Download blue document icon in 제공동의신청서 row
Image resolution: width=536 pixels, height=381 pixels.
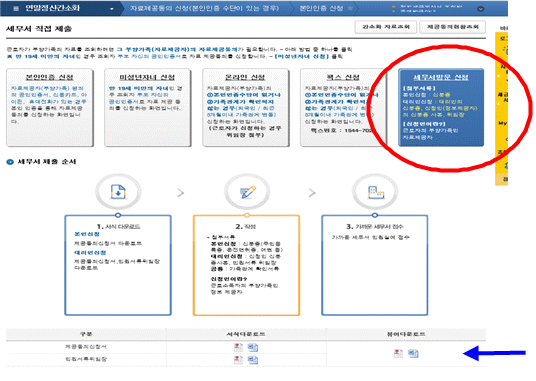[x=253, y=347]
